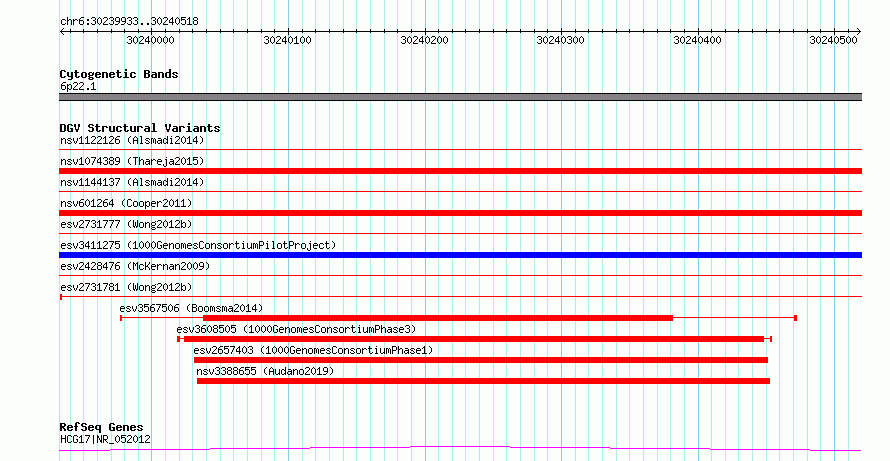Click the DGV Structural Variants track title

coord(140,128)
